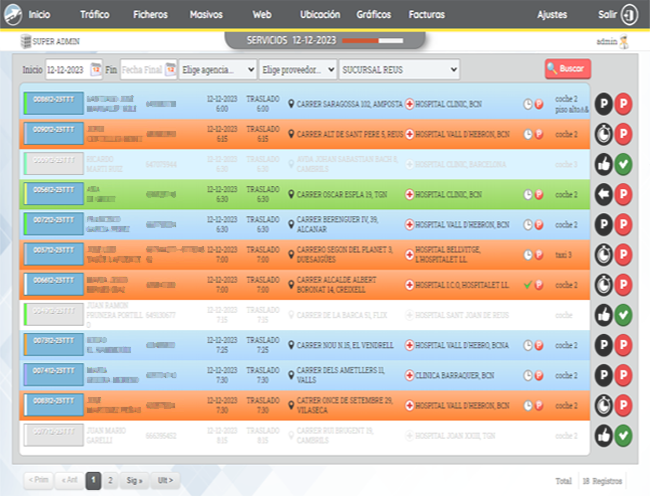Click red P icon for Carrer Alt de Sant Pere row
Screen dimensions: 650x496
(x=623, y=134)
